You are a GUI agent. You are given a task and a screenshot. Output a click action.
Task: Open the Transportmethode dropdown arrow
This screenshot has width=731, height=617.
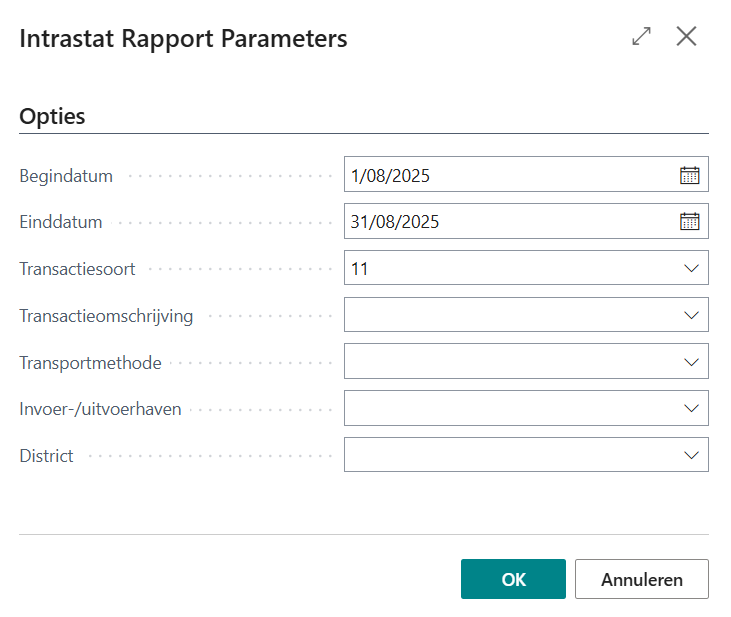click(x=691, y=362)
